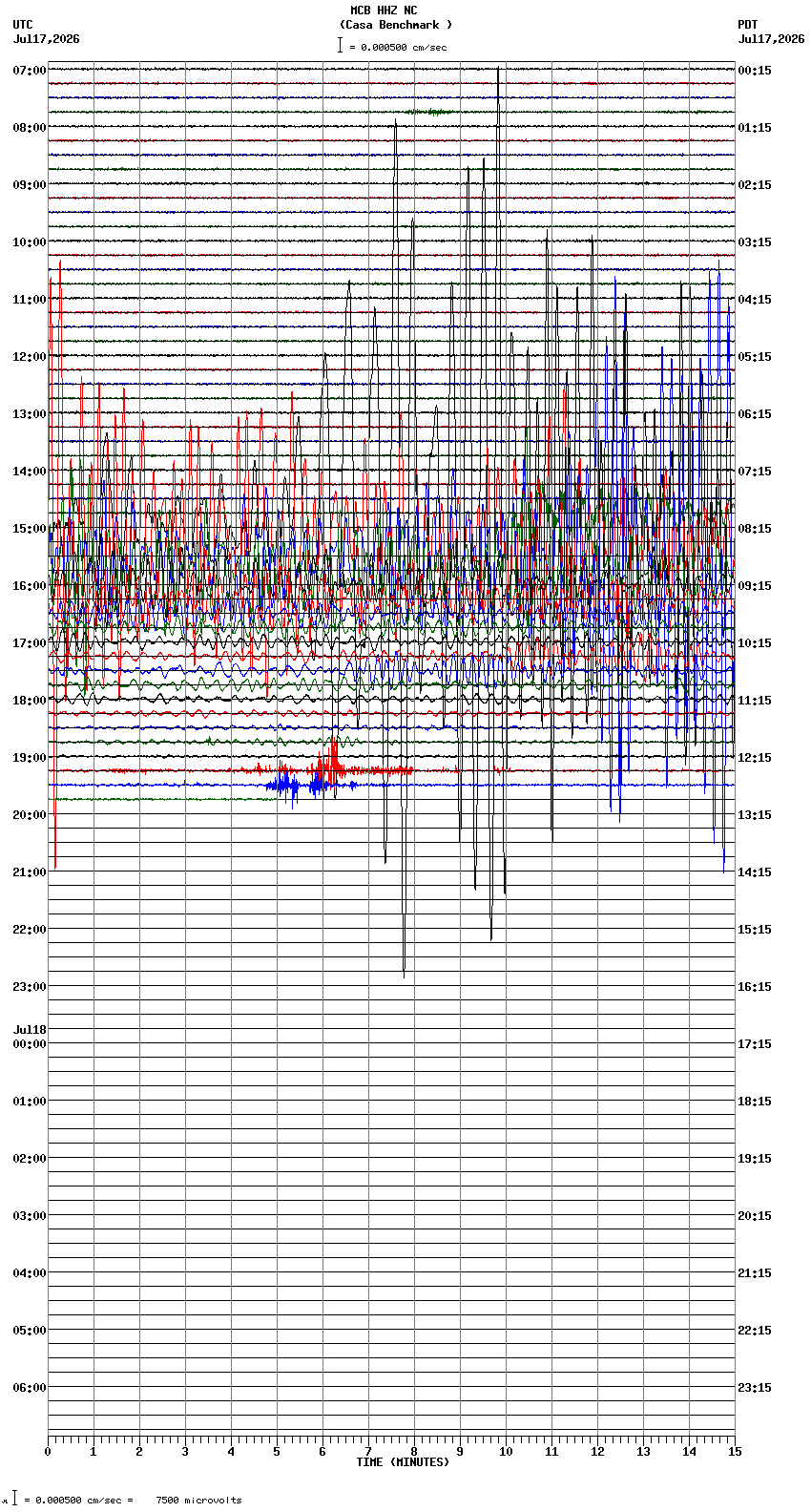Click the small green event on the 07:45 trace
Image resolution: width=811 pixels, height=1512 pixels.
pos(429,112)
